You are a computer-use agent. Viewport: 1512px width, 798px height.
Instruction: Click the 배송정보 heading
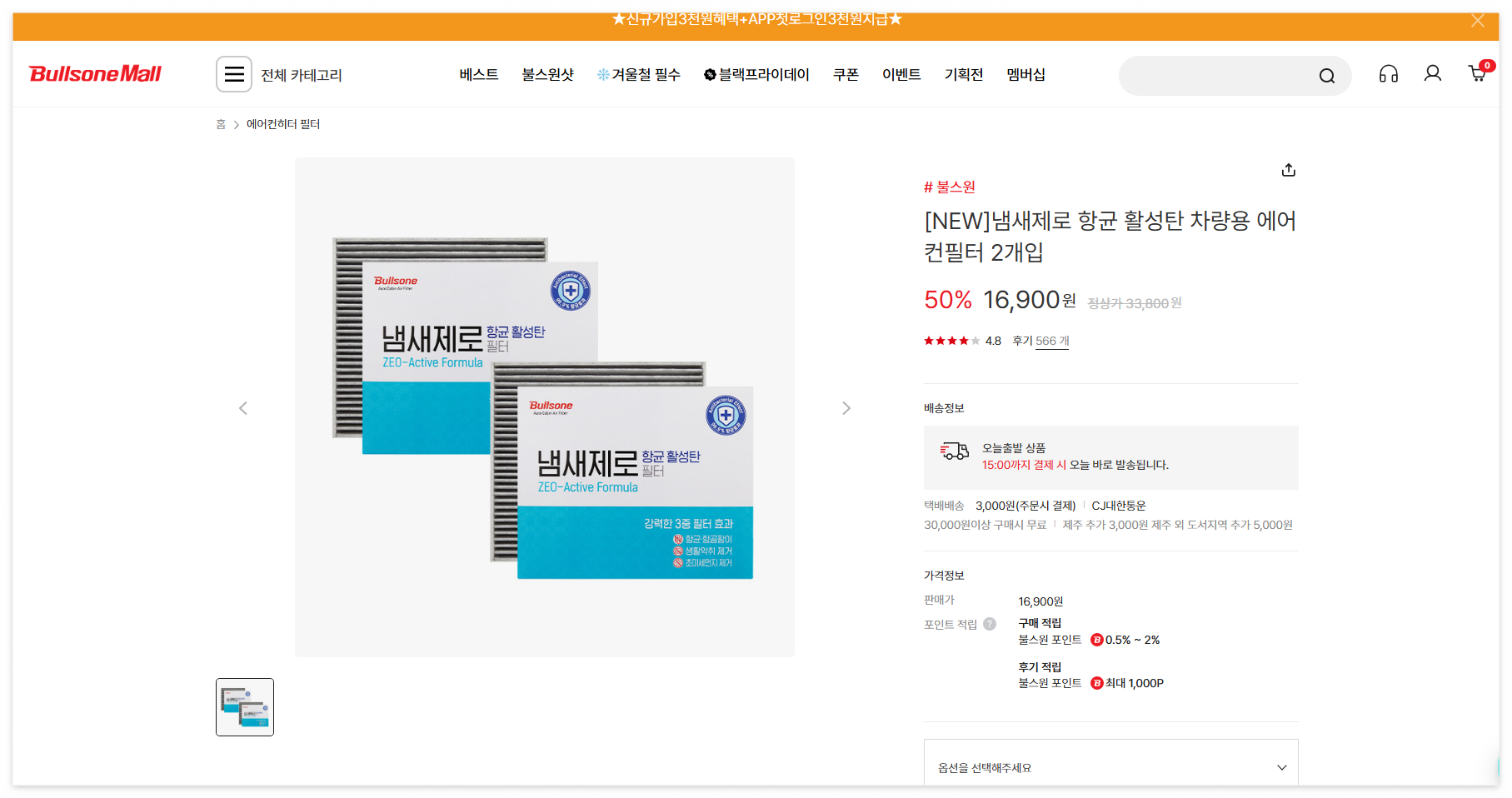coord(944,408)
